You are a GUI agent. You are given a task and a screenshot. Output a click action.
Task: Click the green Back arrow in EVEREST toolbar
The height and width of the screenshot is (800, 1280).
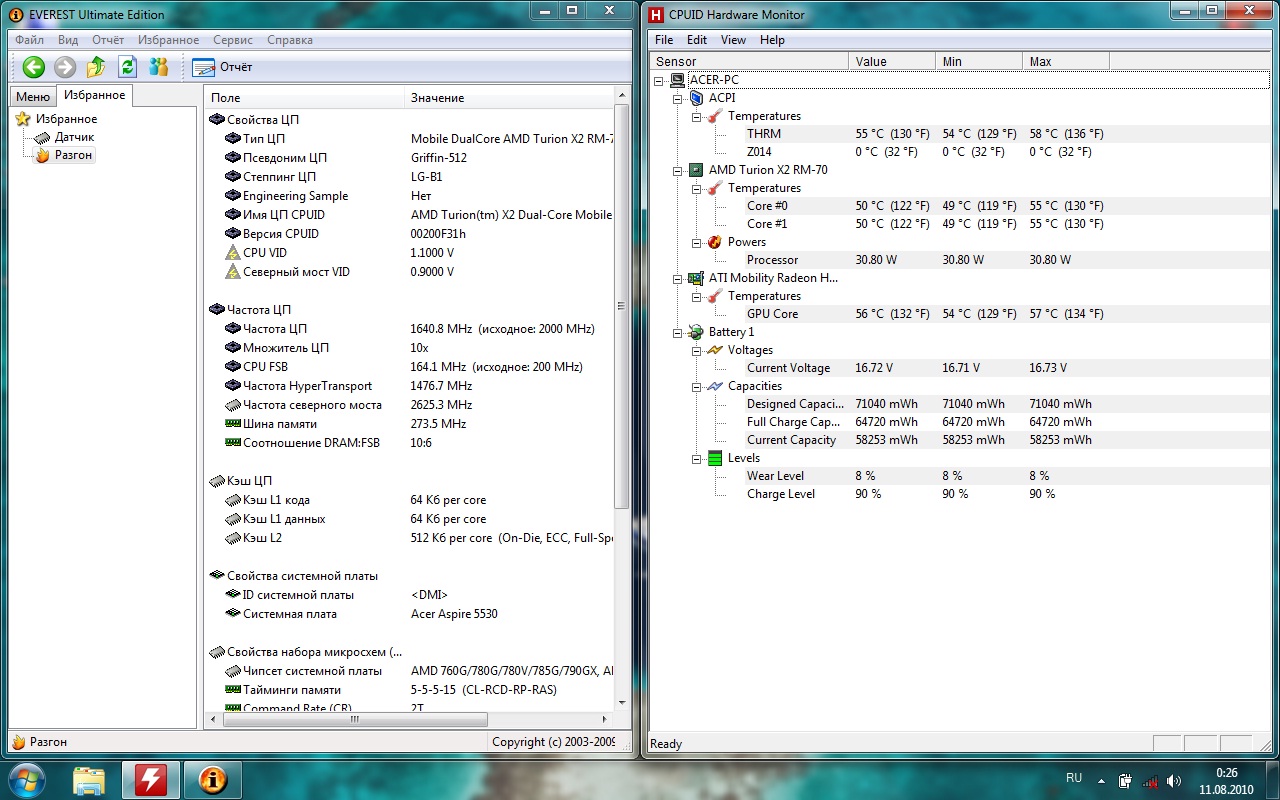click(34, 67)
